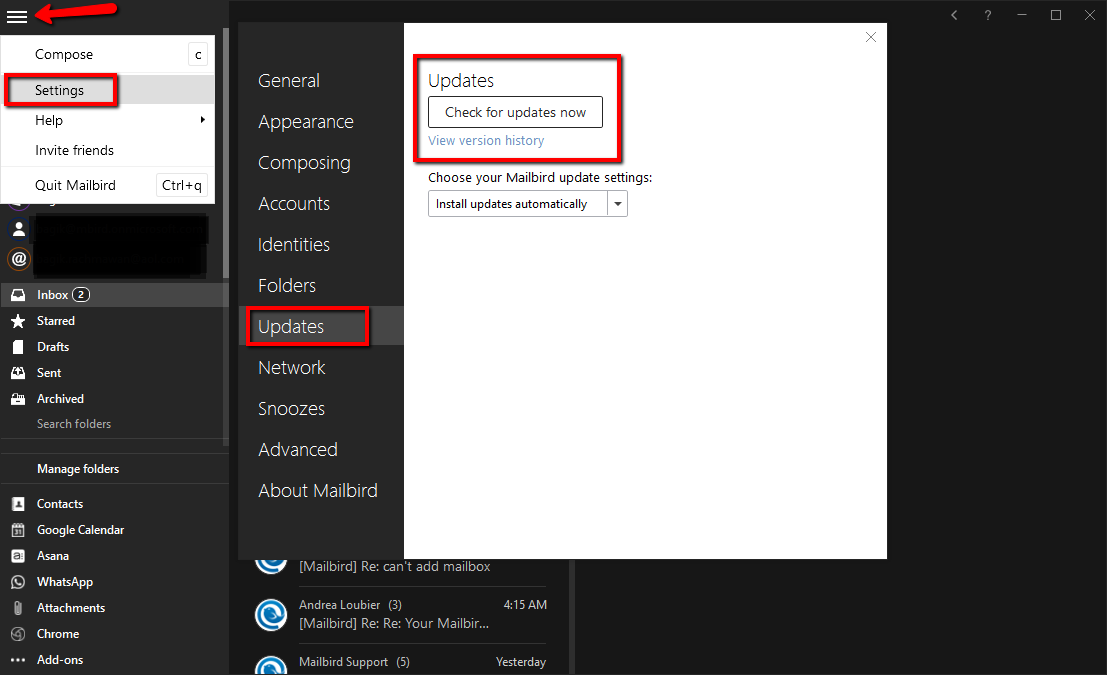This screenshot has height=675, width=1107.
Task: Click the Inbox folder tray icon
Action: (x=18, y=295)
